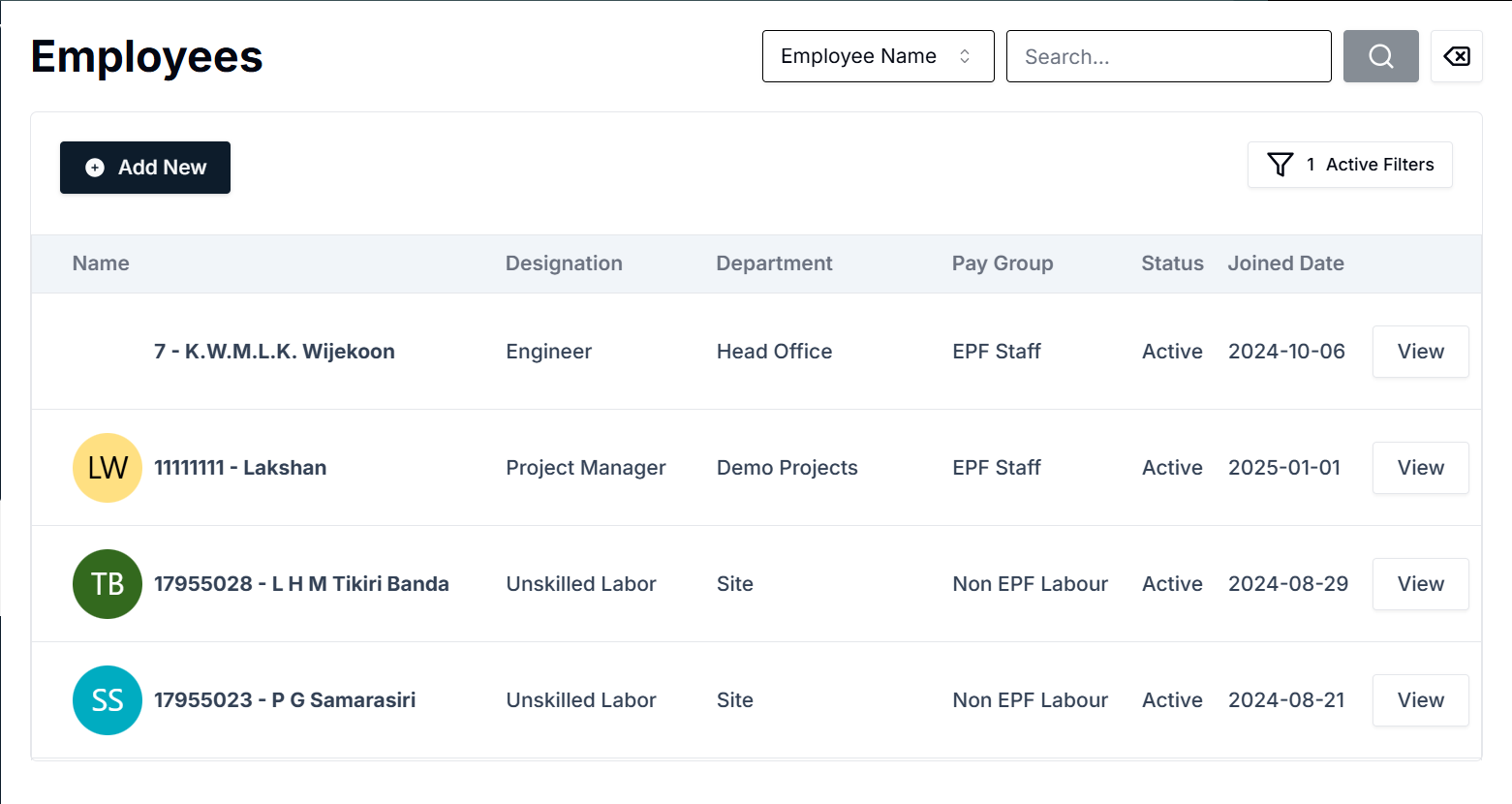Click the Active status of Tikiri Banda
Image resolution: width=1512 pixels, height=804 pixels.
coord(1171,584)
